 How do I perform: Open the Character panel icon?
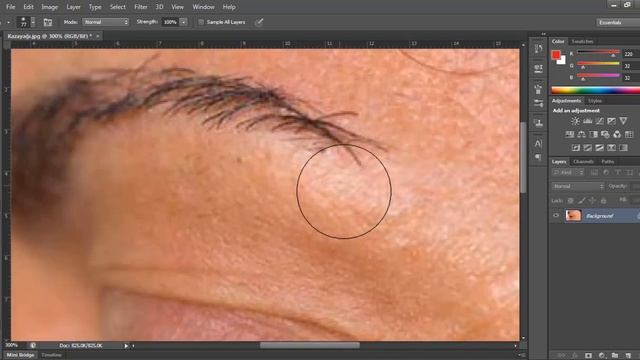(538, 143)
